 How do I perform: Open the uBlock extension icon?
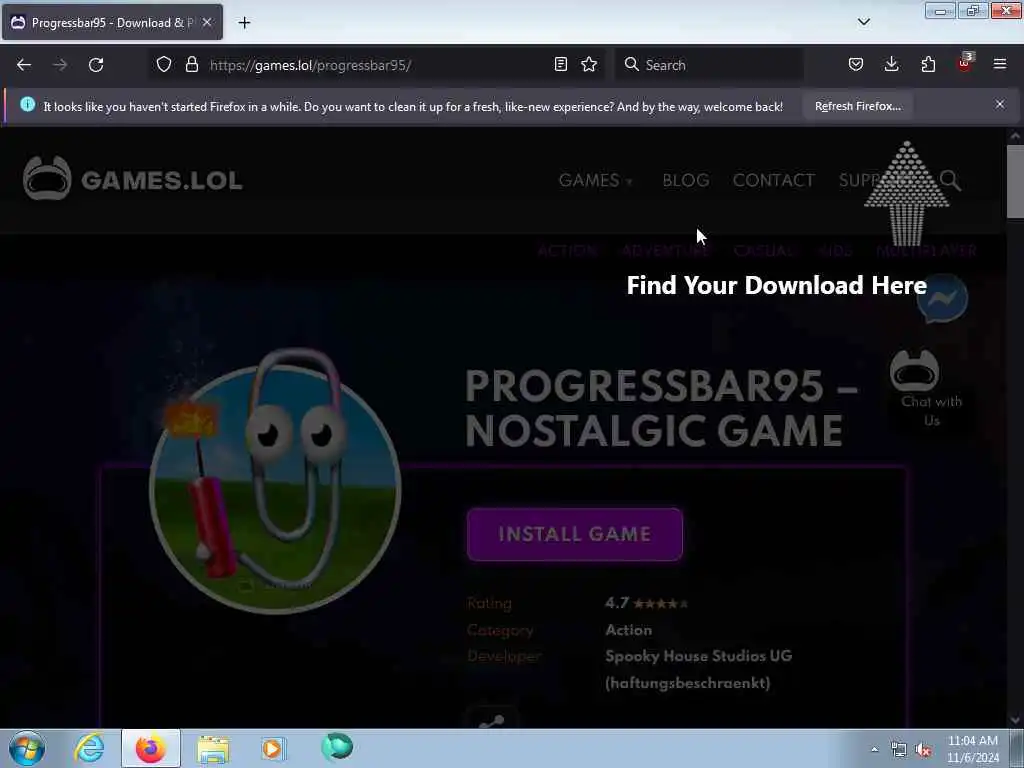click(x=965, y=63)
